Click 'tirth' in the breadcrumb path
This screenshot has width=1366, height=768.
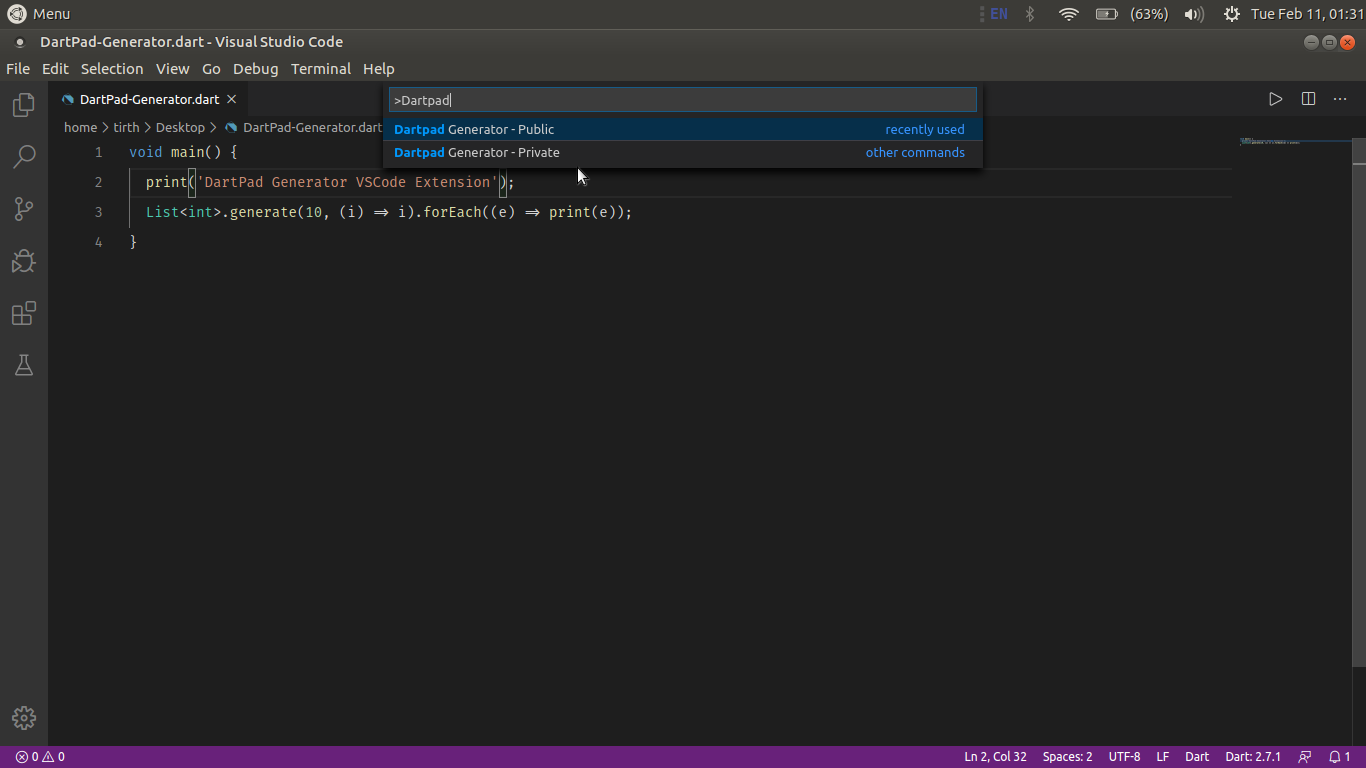click(126, 127)
